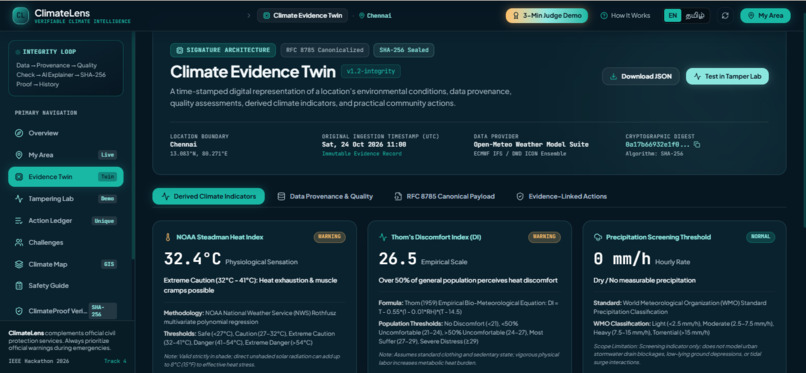This screenshot has height=373, width=806.
Task: Copy the cryptographic digest hash
Action: click(x=697, y=145)
